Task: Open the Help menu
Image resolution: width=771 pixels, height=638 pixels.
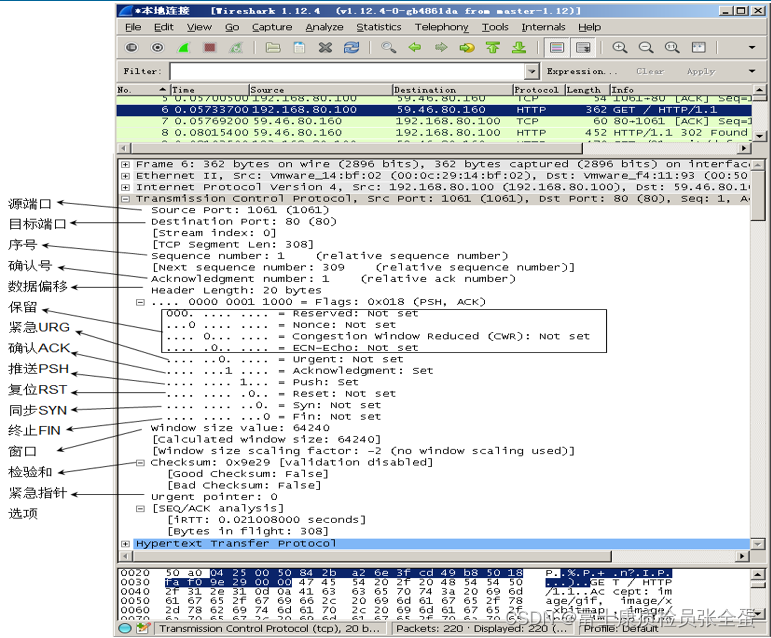Action: tap(589, 27)
